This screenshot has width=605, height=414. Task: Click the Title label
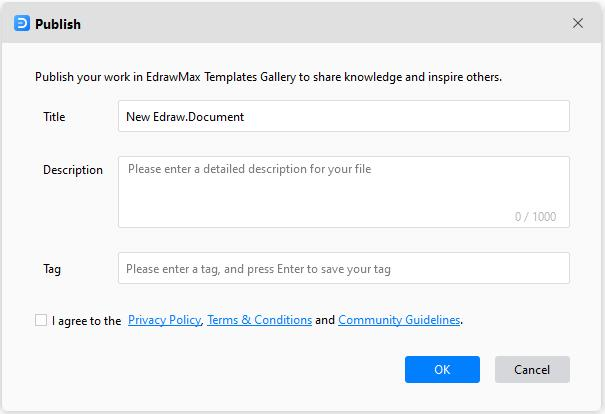(54, 117)
